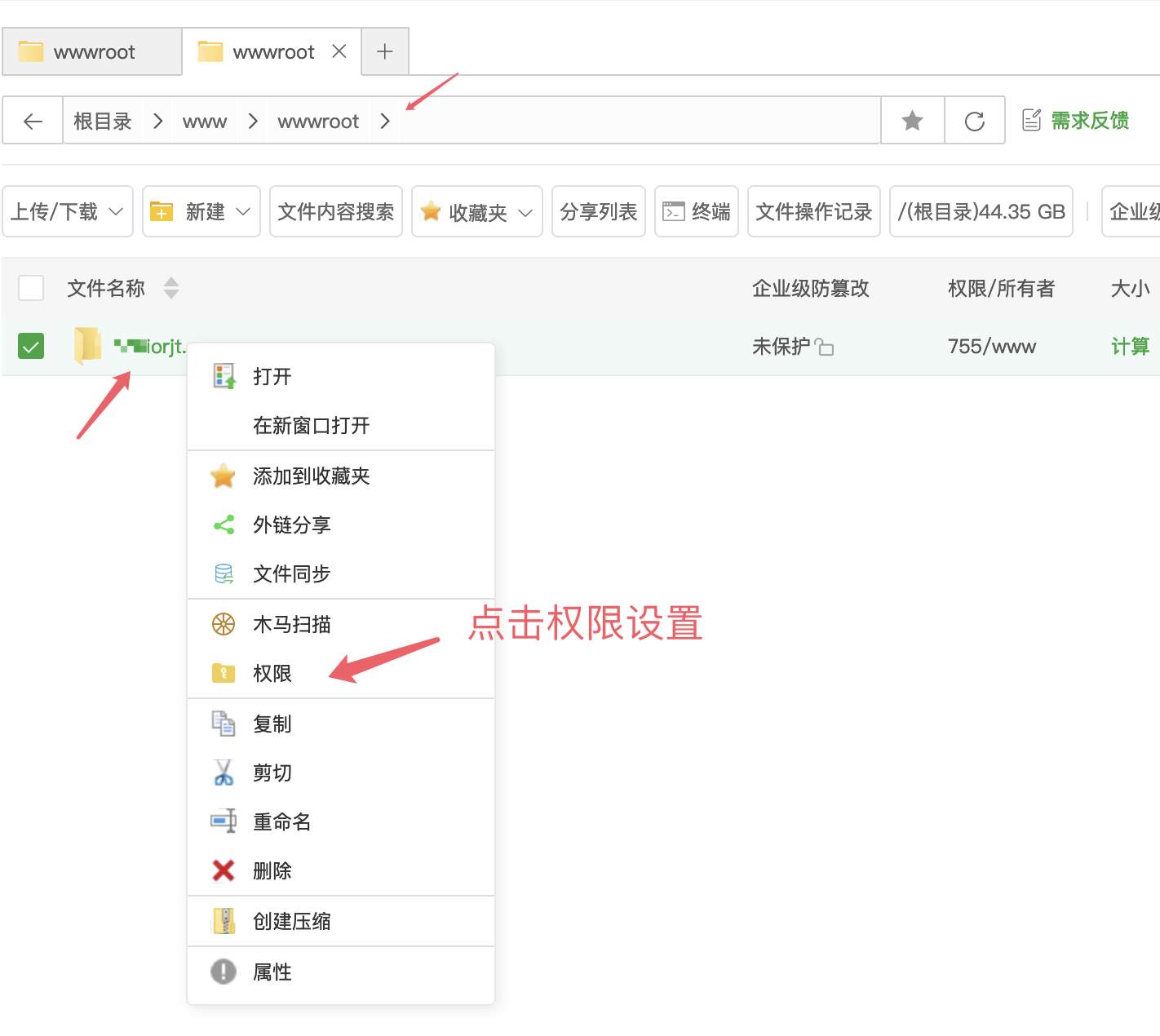
Task: Expand chevron after 根目录 breadcrumb
Action: click(157, 122)
